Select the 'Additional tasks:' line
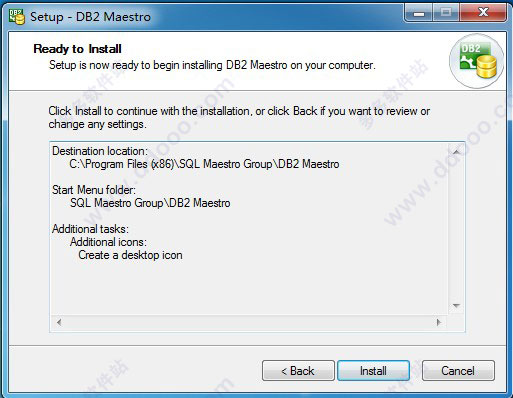 point(90,229)
